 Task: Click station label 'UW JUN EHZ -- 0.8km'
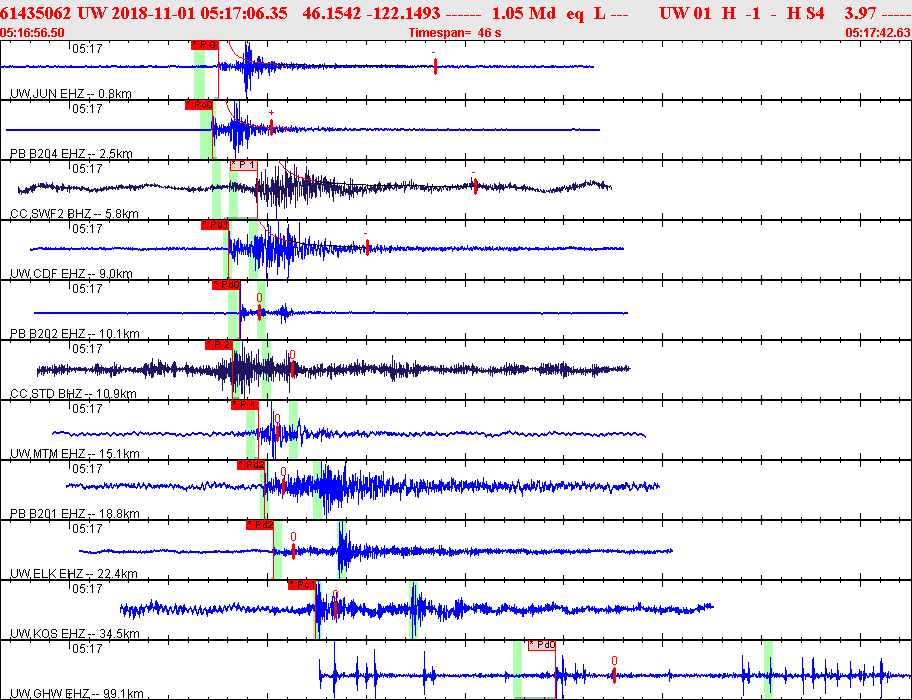(x=71, y=94)
